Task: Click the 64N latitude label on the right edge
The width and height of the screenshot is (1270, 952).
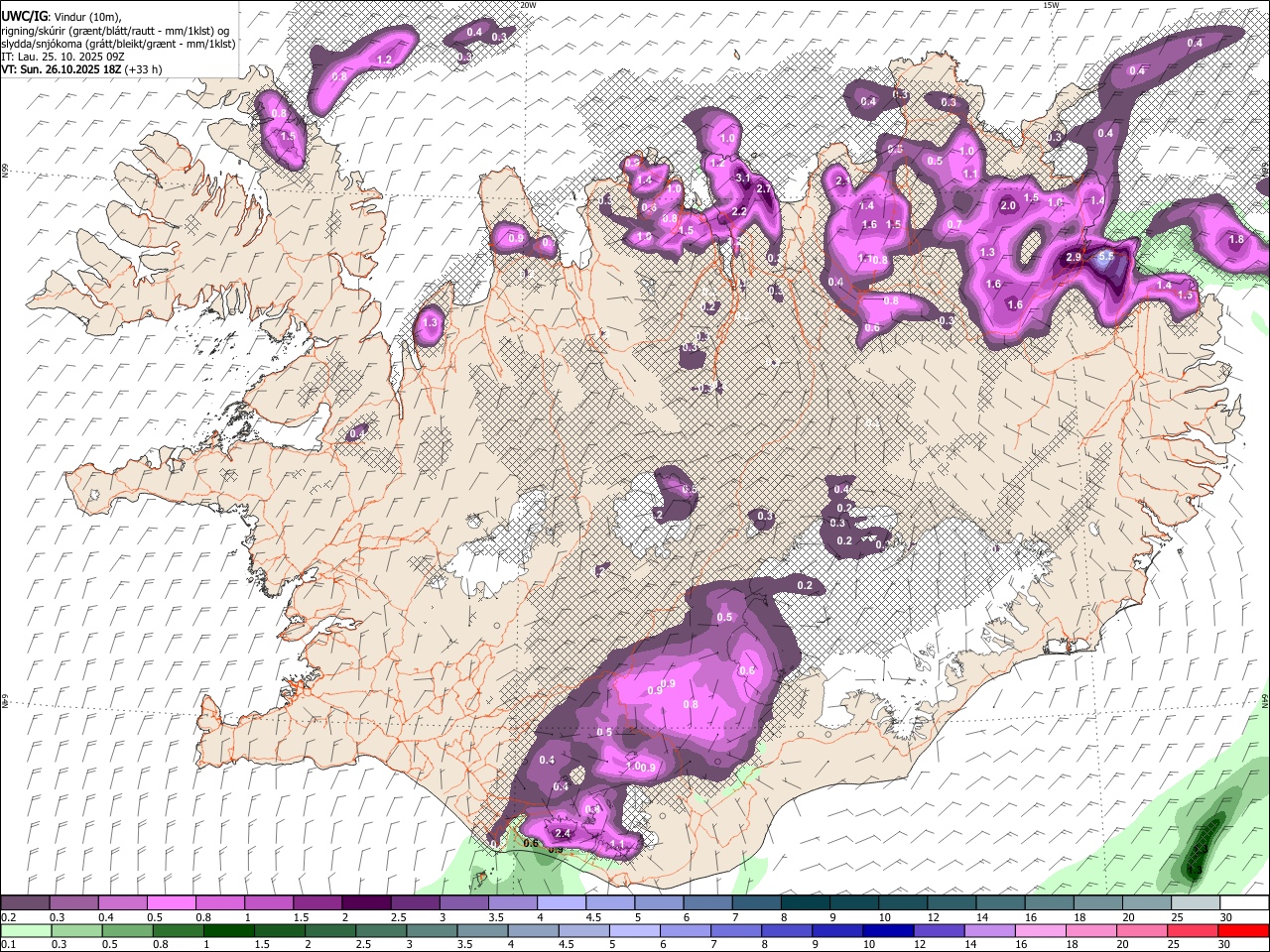Action: tap(1265, 699)
